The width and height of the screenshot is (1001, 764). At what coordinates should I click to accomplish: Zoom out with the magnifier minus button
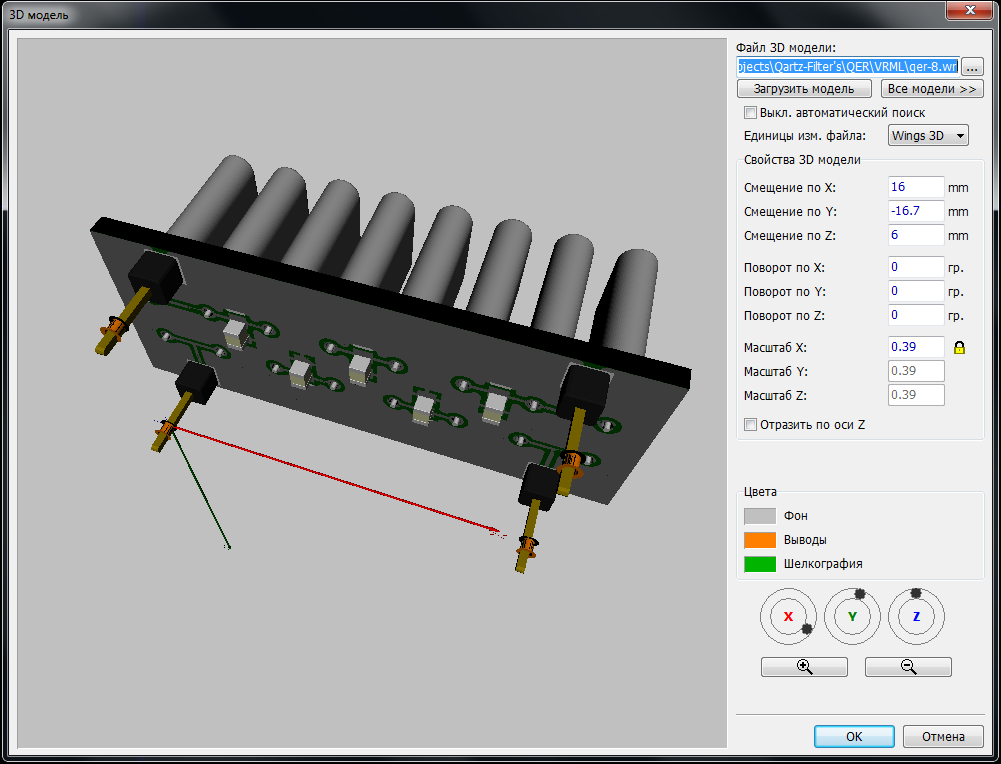click(908, 667)
